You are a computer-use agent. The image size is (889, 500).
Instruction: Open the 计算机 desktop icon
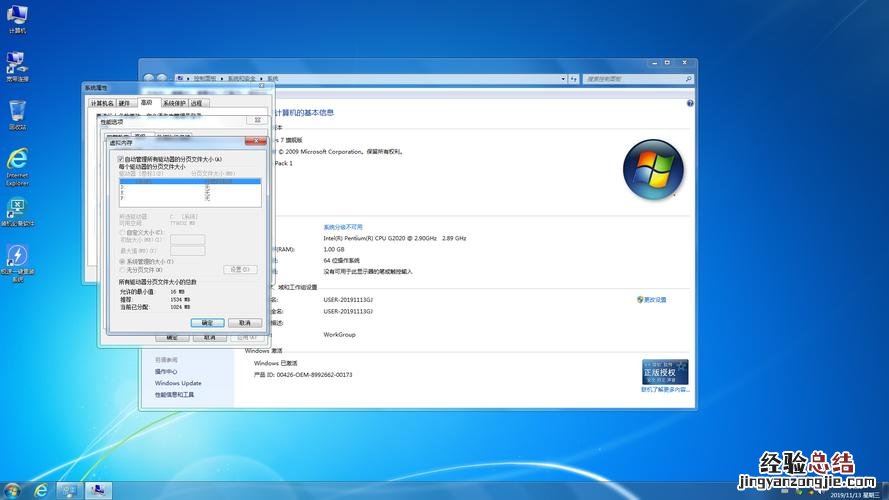coord(17,16)
